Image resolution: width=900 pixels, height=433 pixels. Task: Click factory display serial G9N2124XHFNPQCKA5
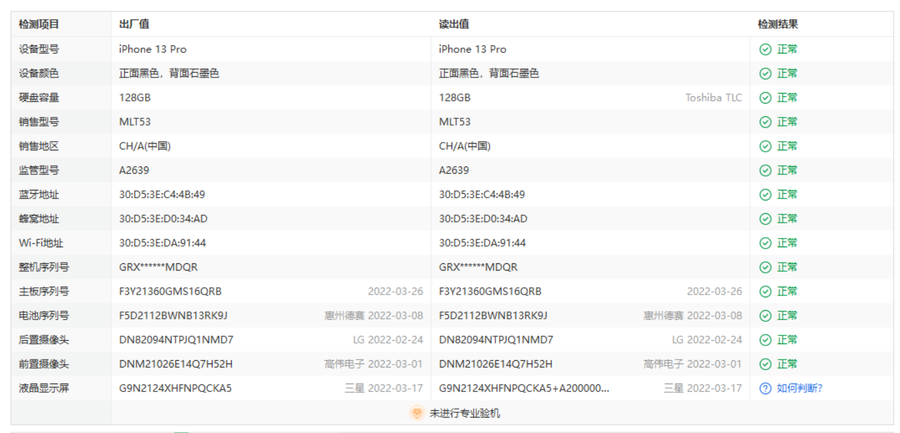point(175,388)
